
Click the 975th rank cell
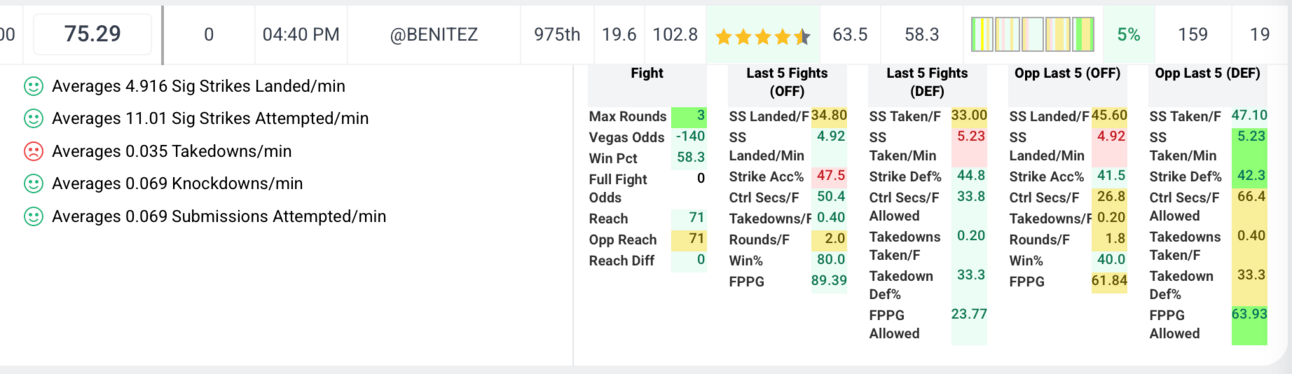click(557, 35)
